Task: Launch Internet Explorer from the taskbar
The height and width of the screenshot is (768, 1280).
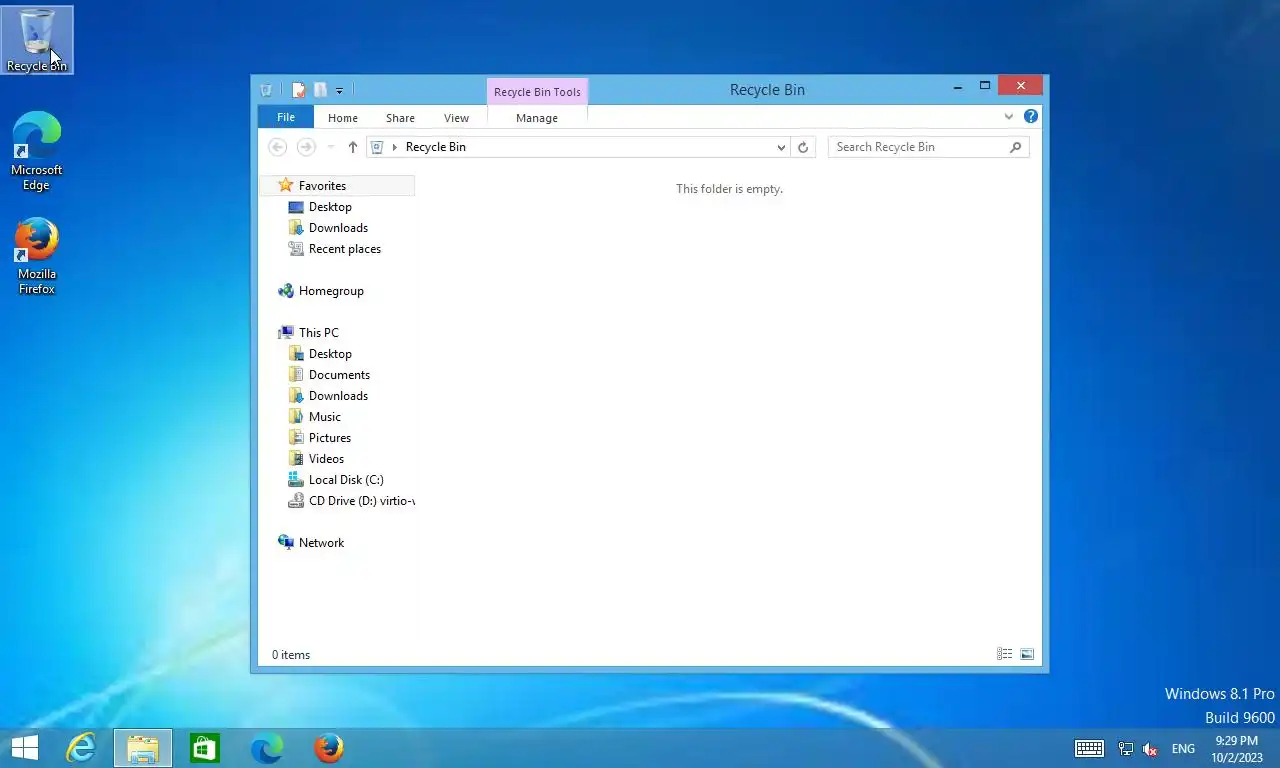Action: pos(80,748)
